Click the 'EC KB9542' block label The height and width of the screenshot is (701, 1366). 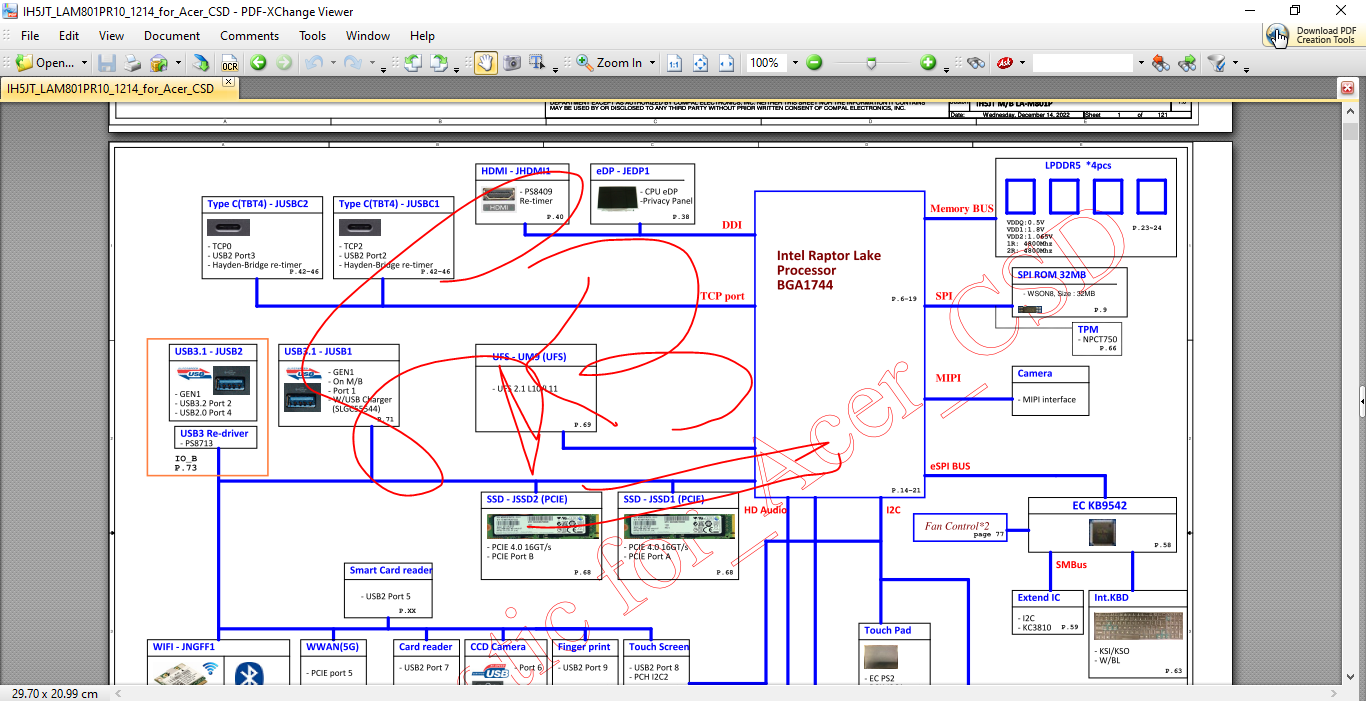pyautogui.click(x=1099, y=506)
